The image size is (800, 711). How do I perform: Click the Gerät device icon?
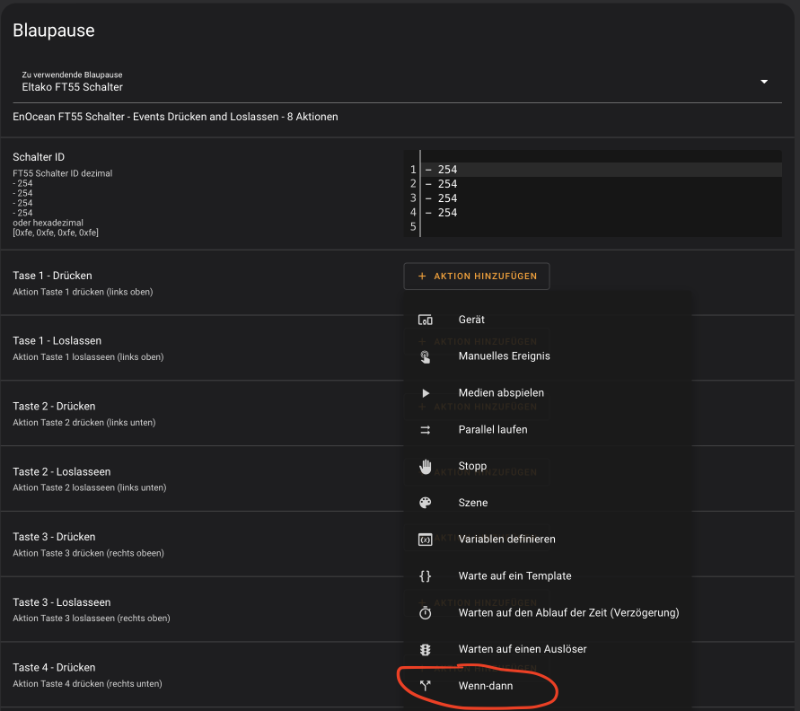tap(425, 320)
